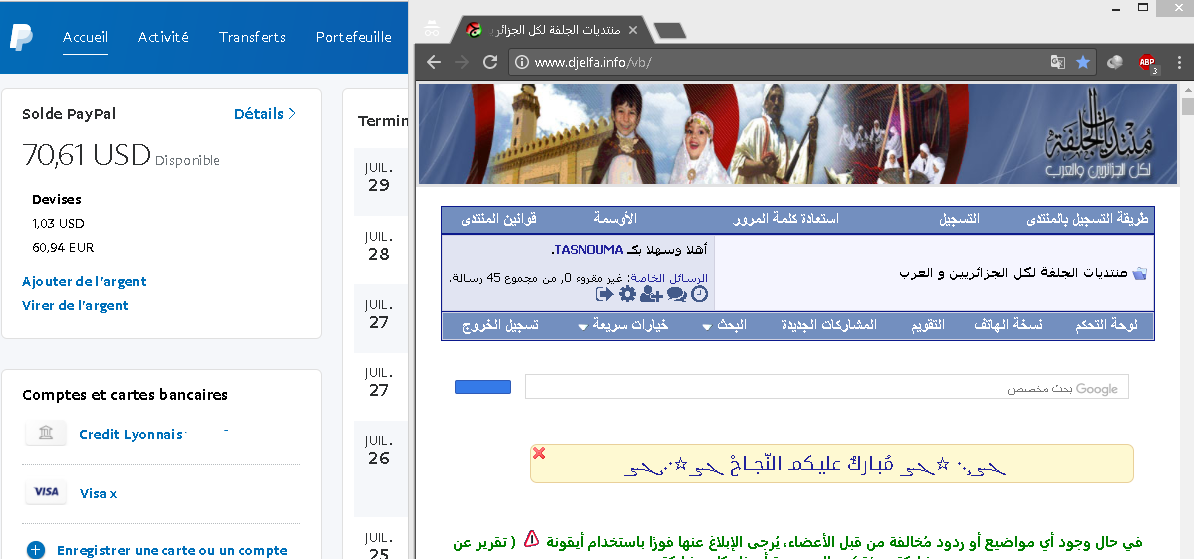Click the bookmark star icon
1194x559 pixels.
1083,62
